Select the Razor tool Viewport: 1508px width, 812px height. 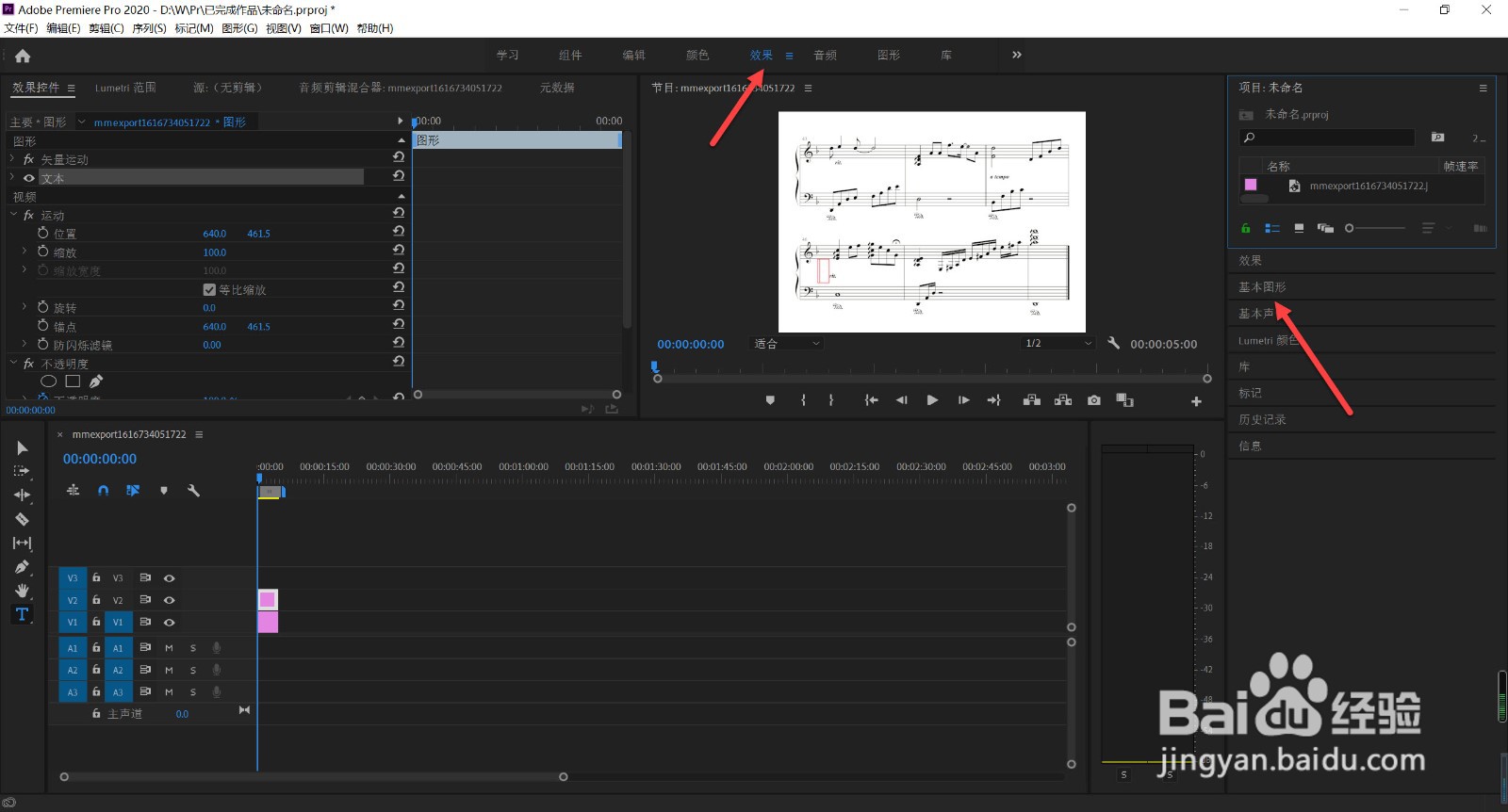click(22, 519)
